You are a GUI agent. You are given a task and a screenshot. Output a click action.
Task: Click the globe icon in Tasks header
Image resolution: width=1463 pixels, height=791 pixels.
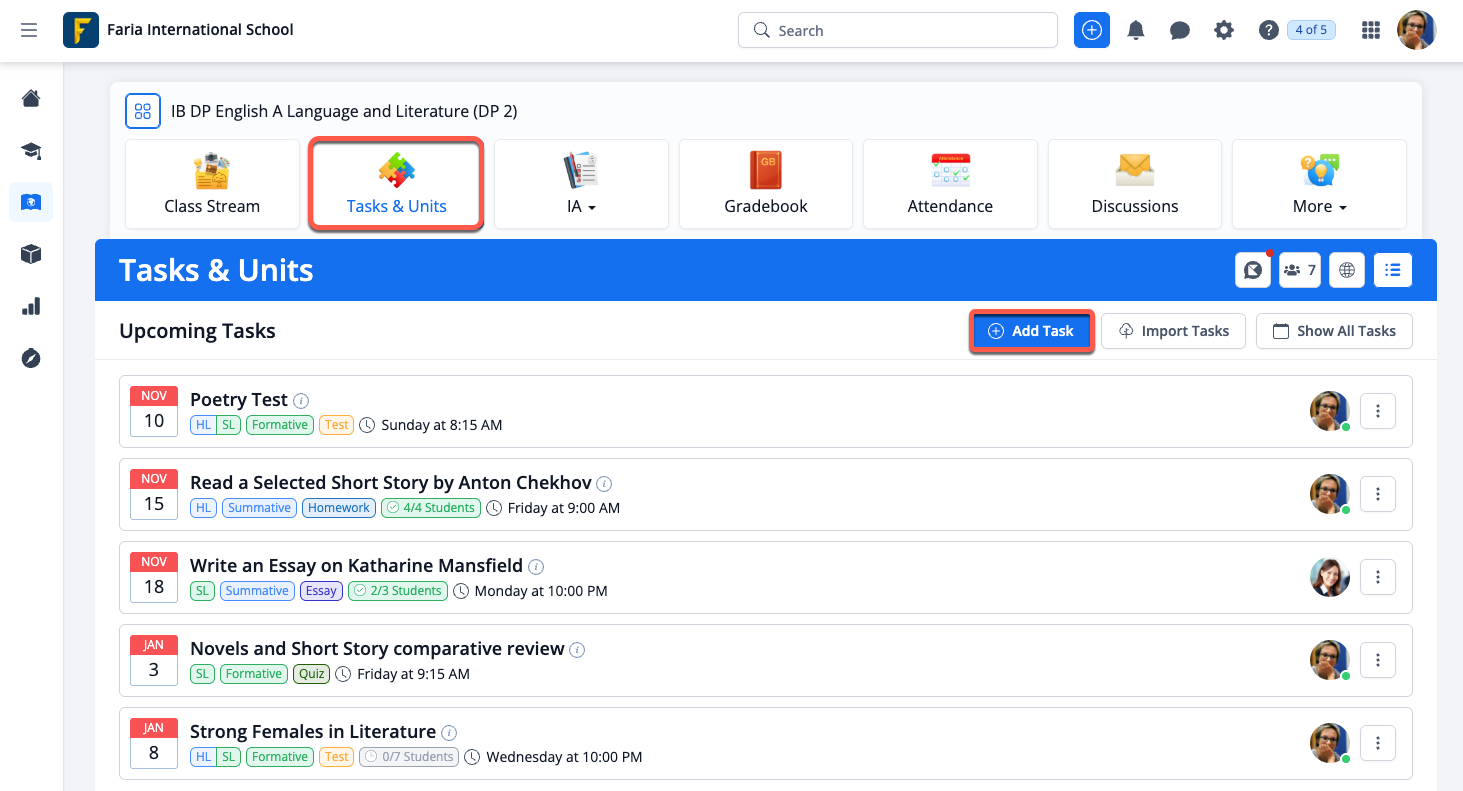click(1347, 270)
